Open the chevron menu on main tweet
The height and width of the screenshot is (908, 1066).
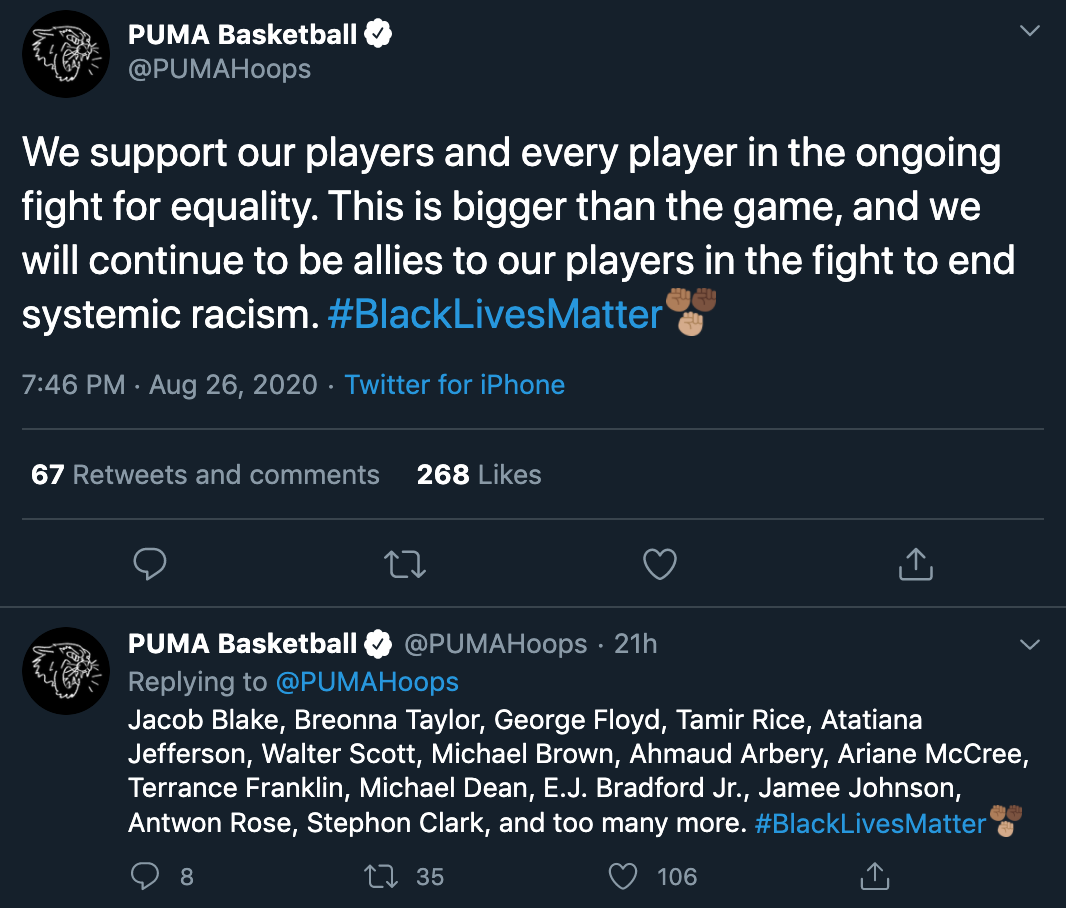point(1030,31)
